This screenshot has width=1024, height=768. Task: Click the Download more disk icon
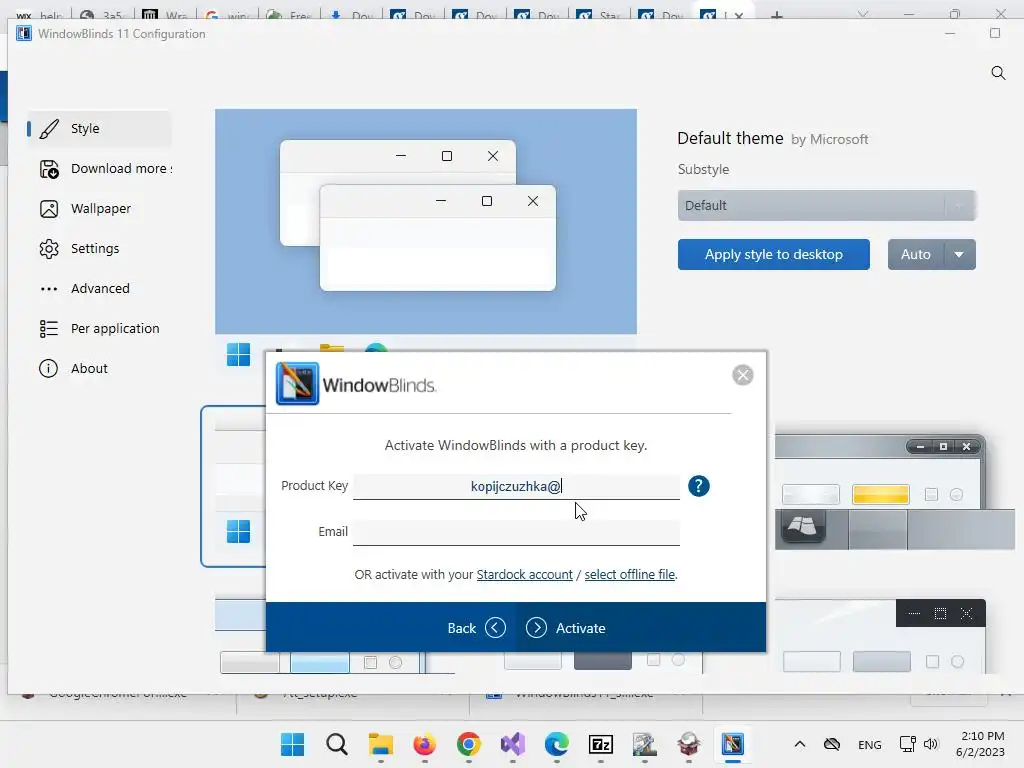(x=49, y=169)
